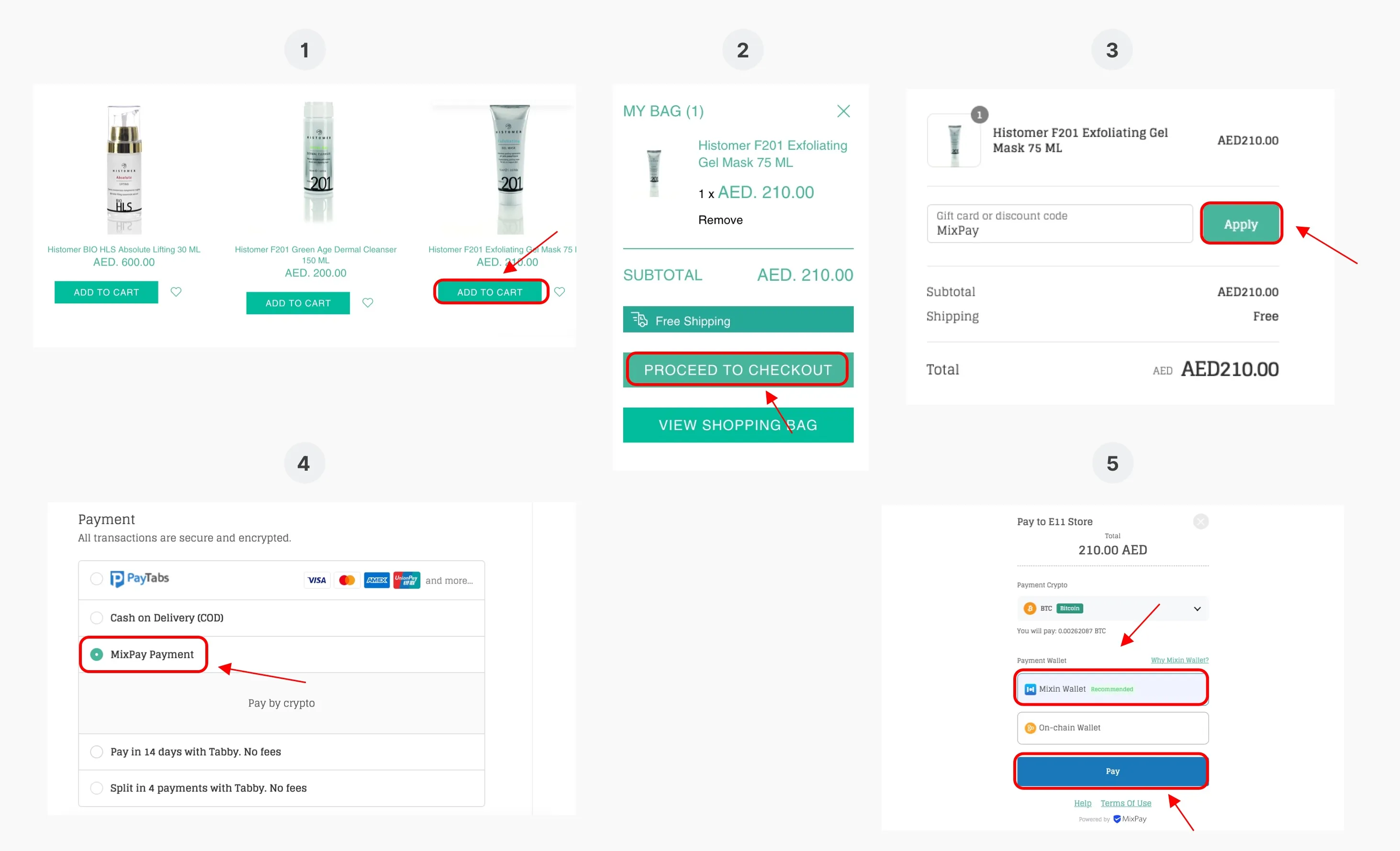Click the MixPay Payment radio button
Viewport: 1400px width, 851px height.
click(93, 654)
